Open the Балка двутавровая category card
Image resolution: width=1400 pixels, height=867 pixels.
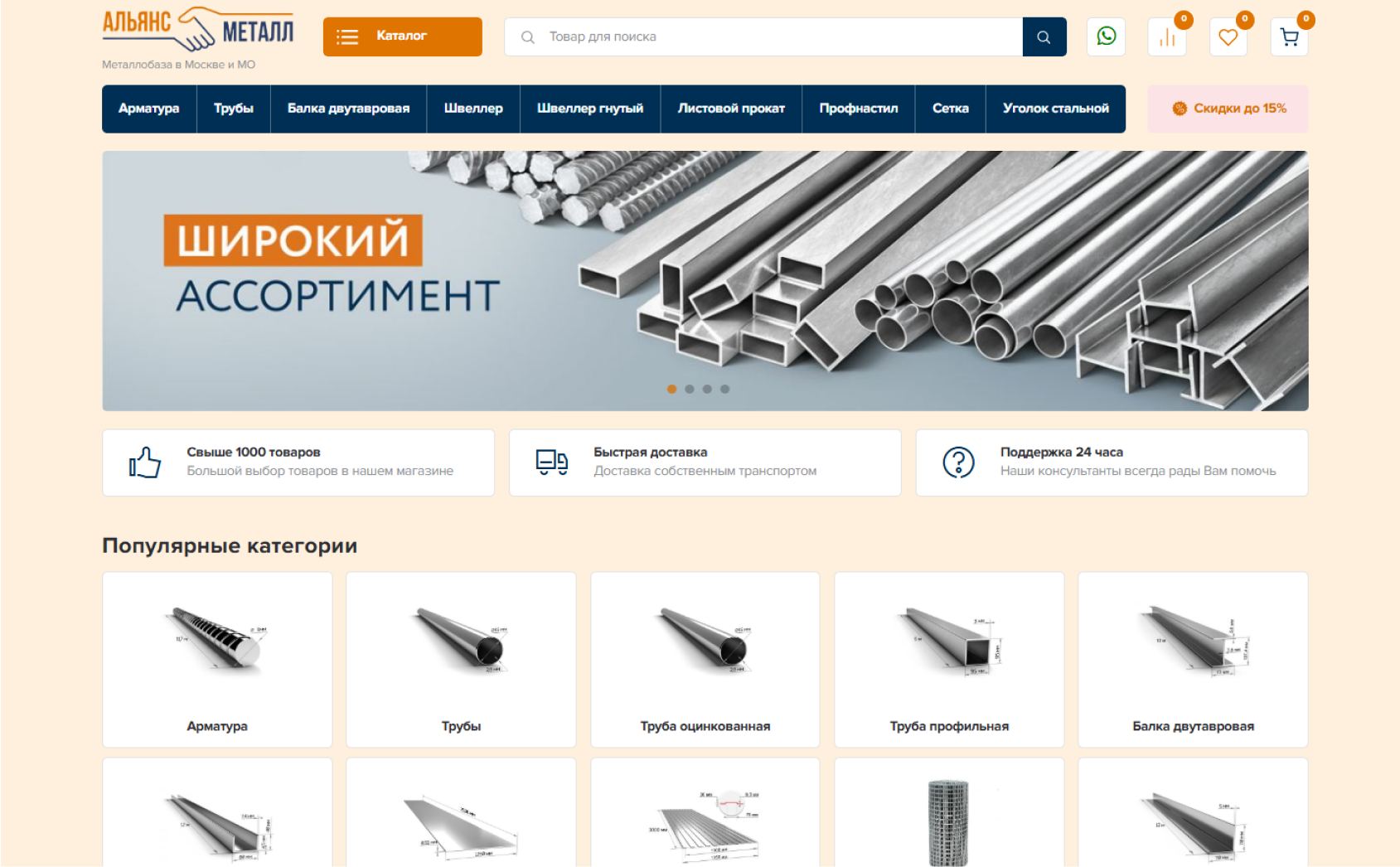pos(1193,660)
